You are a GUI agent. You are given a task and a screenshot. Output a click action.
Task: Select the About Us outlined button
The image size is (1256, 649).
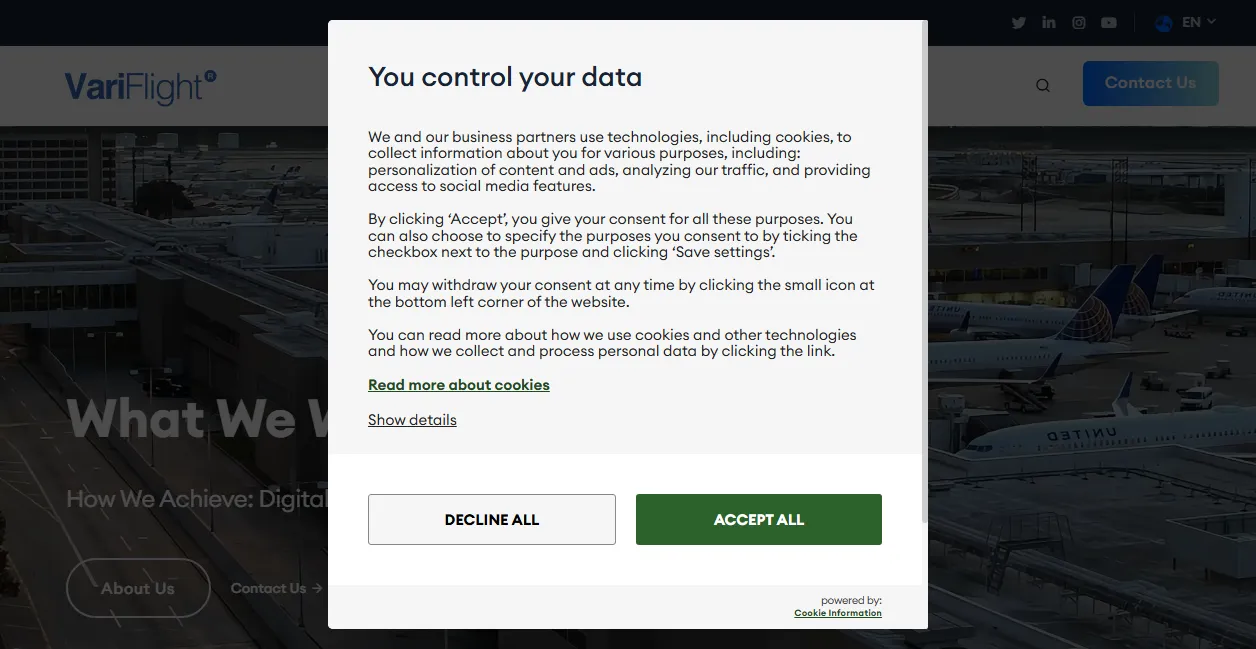click(138, 588)
